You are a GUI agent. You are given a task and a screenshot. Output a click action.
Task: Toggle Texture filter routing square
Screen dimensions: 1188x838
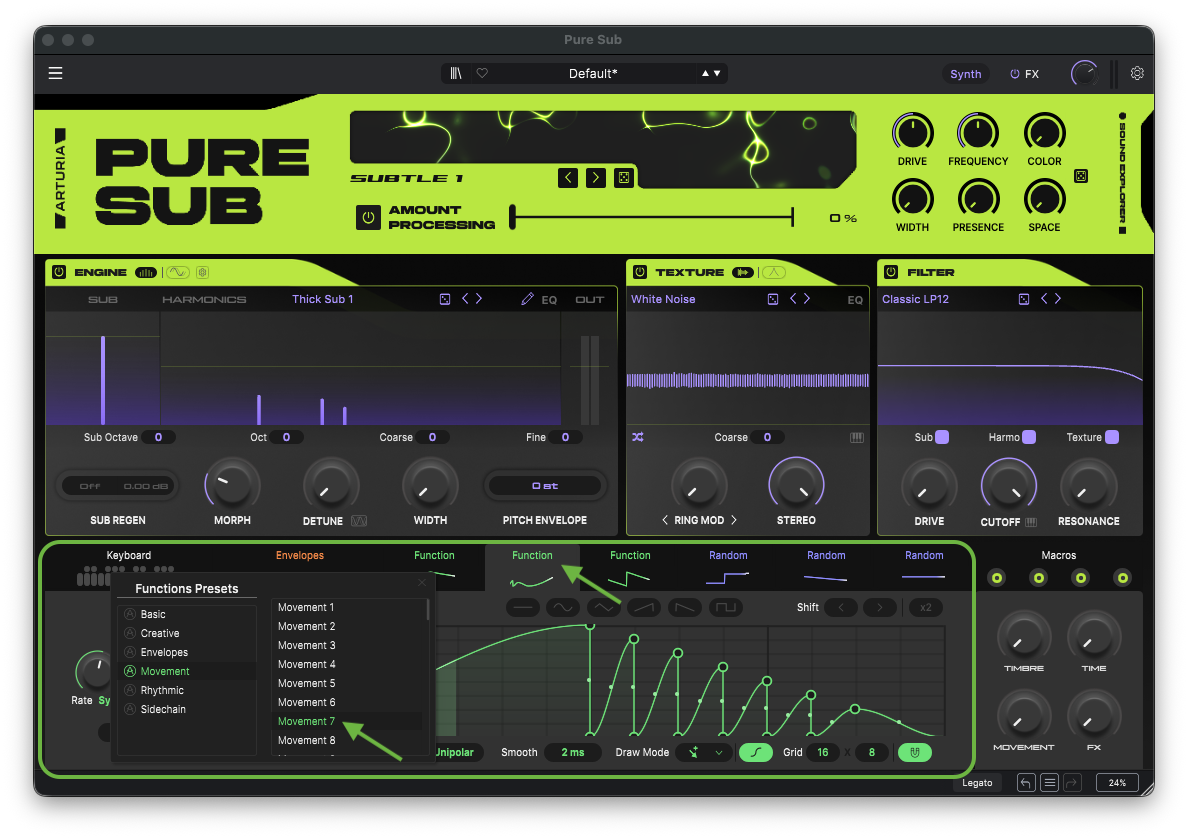[x=1111, y=437]
